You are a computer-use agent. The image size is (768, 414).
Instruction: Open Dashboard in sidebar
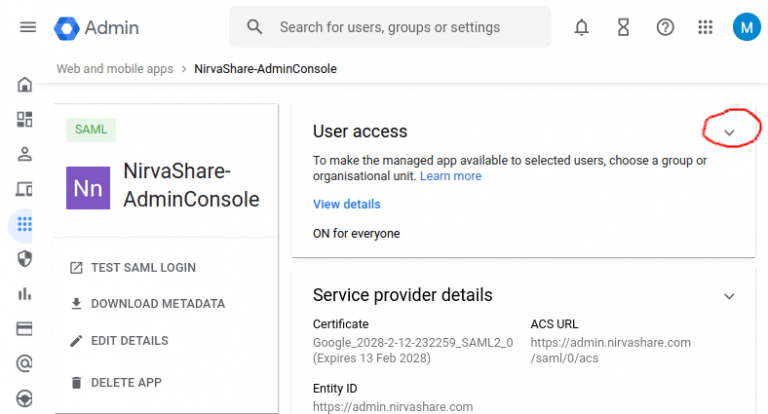24,120
